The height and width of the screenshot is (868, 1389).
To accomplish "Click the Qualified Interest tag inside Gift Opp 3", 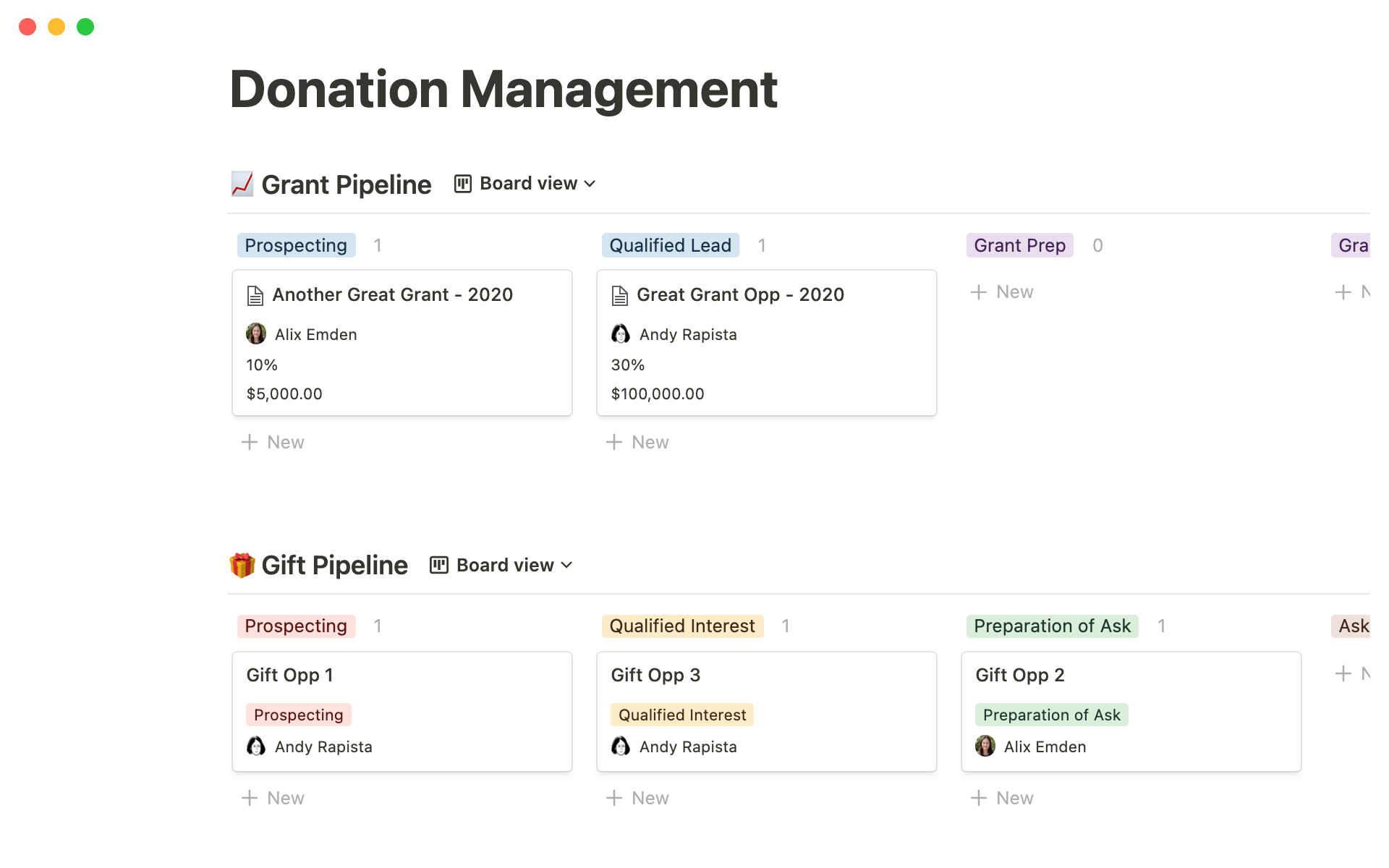I will [x=681, y=715].
